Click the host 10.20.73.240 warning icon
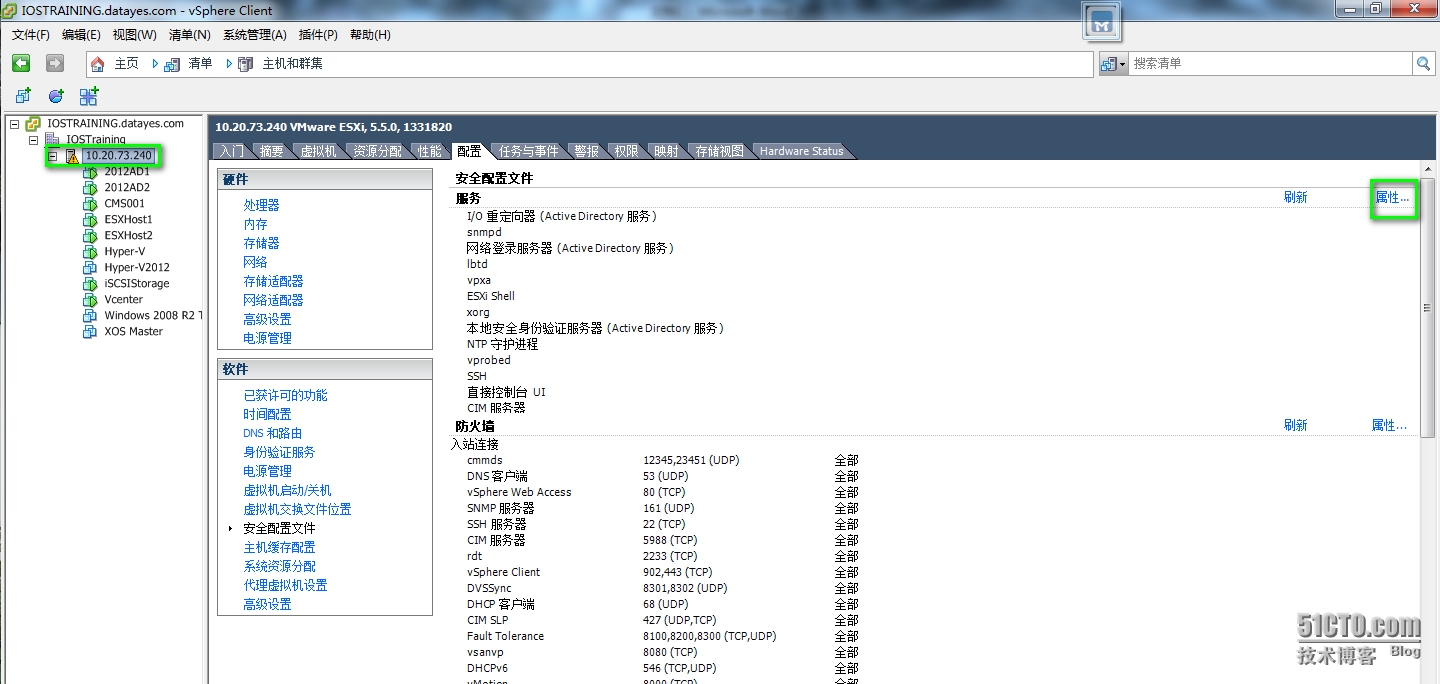Screen dimensions: 1440x684 (71, 156)
